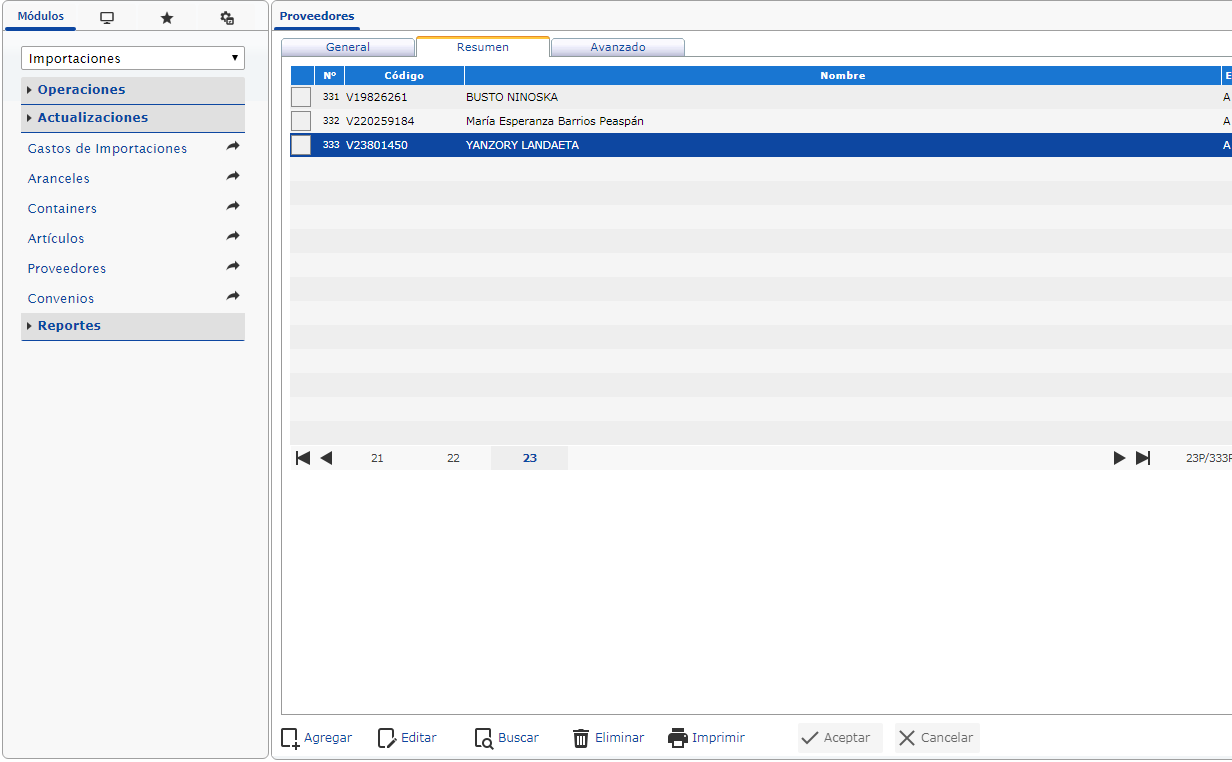Select page 21 in the pager
The width and height of the screenshot is (1232, 762).
pyautogui.click(x=377, y=458)
